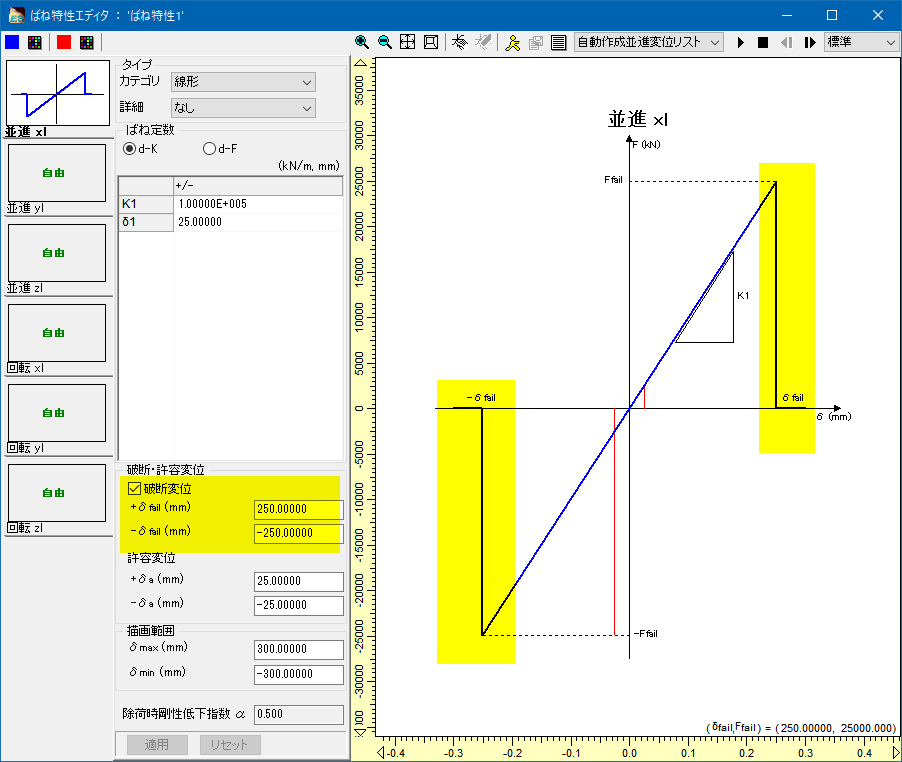Click the fit-to-view crosshair box icon

(408, 42)
